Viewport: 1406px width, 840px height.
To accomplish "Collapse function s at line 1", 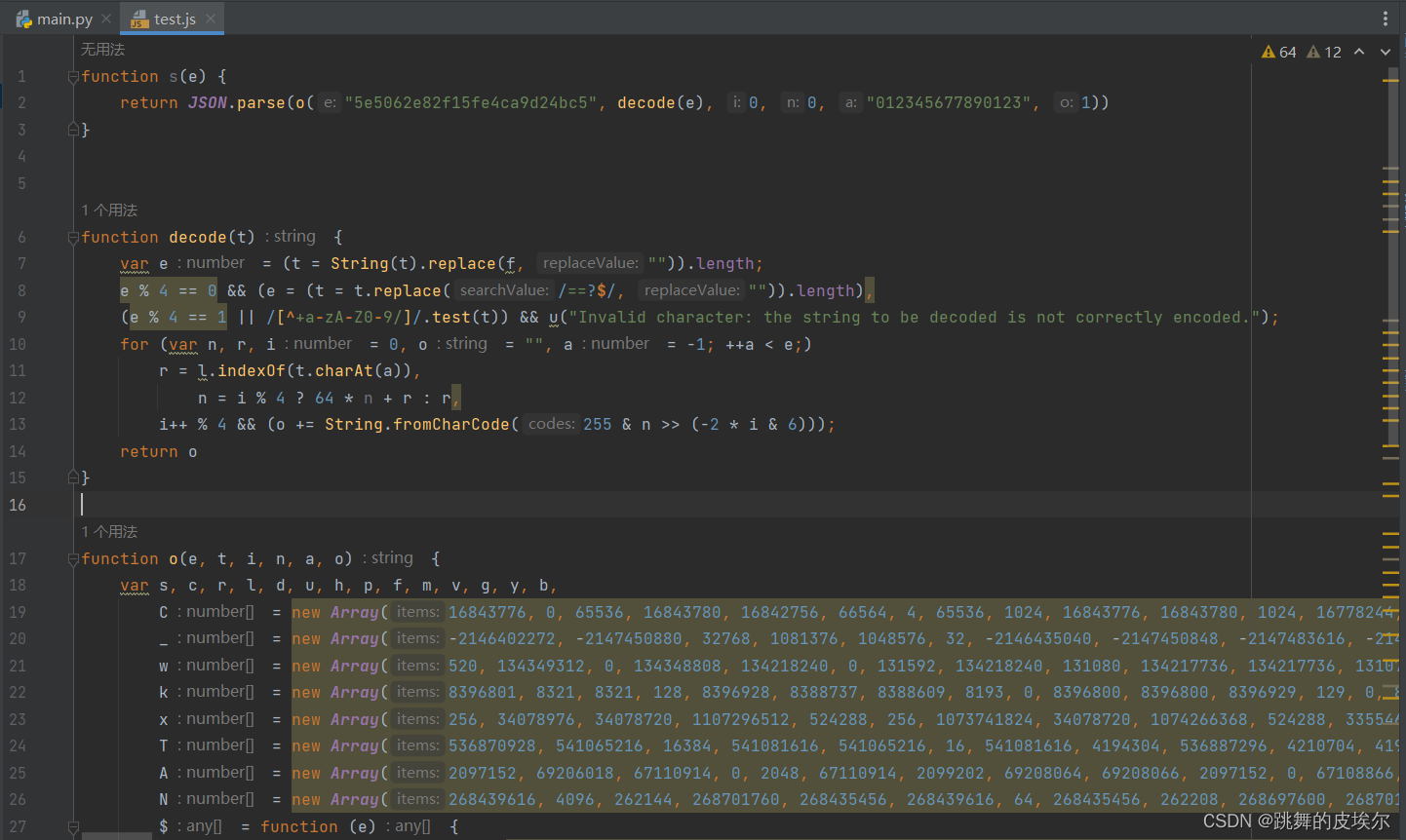I will coord(73,76).
